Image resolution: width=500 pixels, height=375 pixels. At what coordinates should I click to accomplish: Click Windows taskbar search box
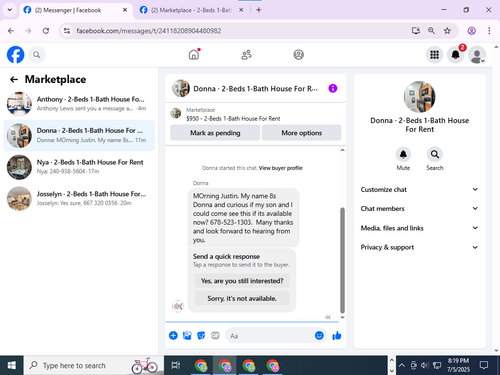point(94,365)
